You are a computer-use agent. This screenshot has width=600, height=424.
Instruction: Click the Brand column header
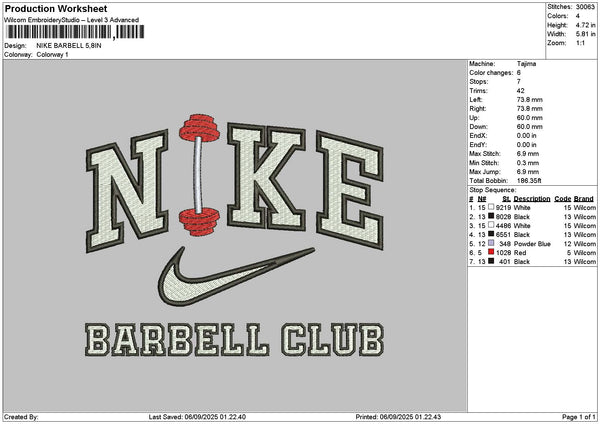[584, 199]
